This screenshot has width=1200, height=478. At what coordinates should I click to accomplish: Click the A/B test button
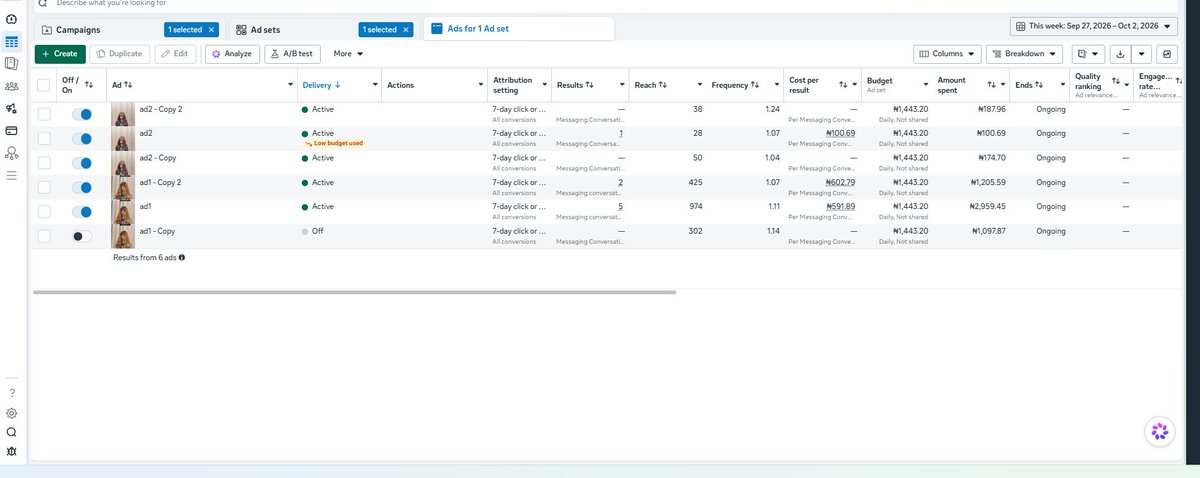pyautogui.click(x=292, y=53)
